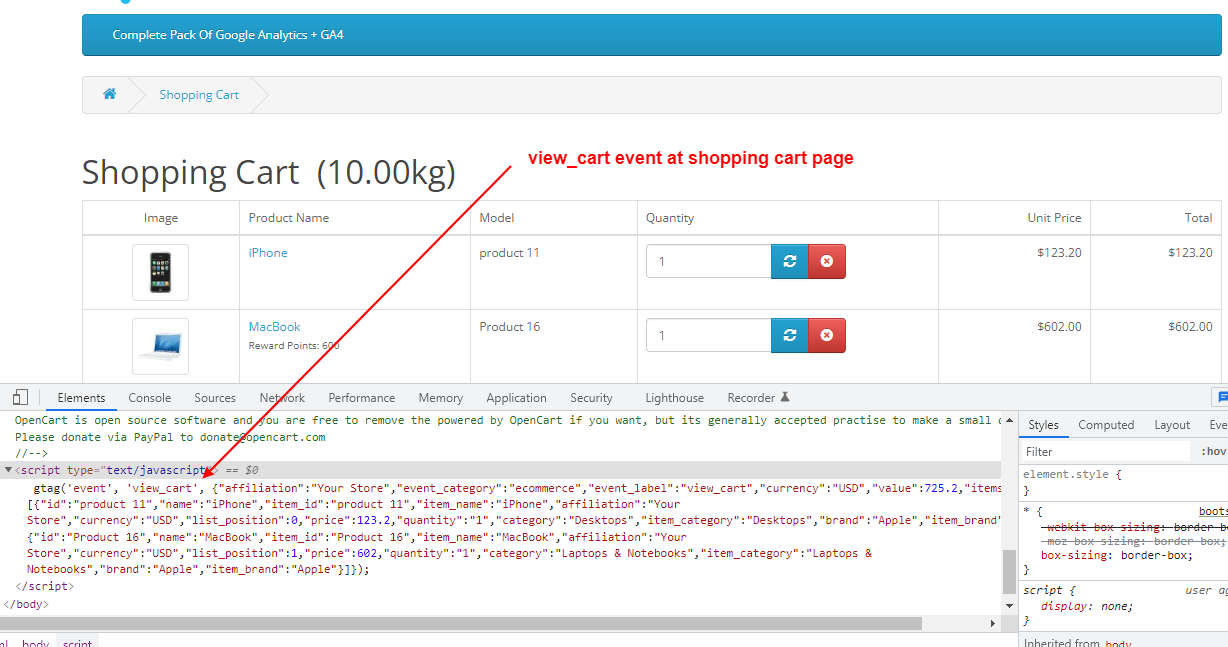
Task: Remove MacBook from the cart
Action: point(827,335)
